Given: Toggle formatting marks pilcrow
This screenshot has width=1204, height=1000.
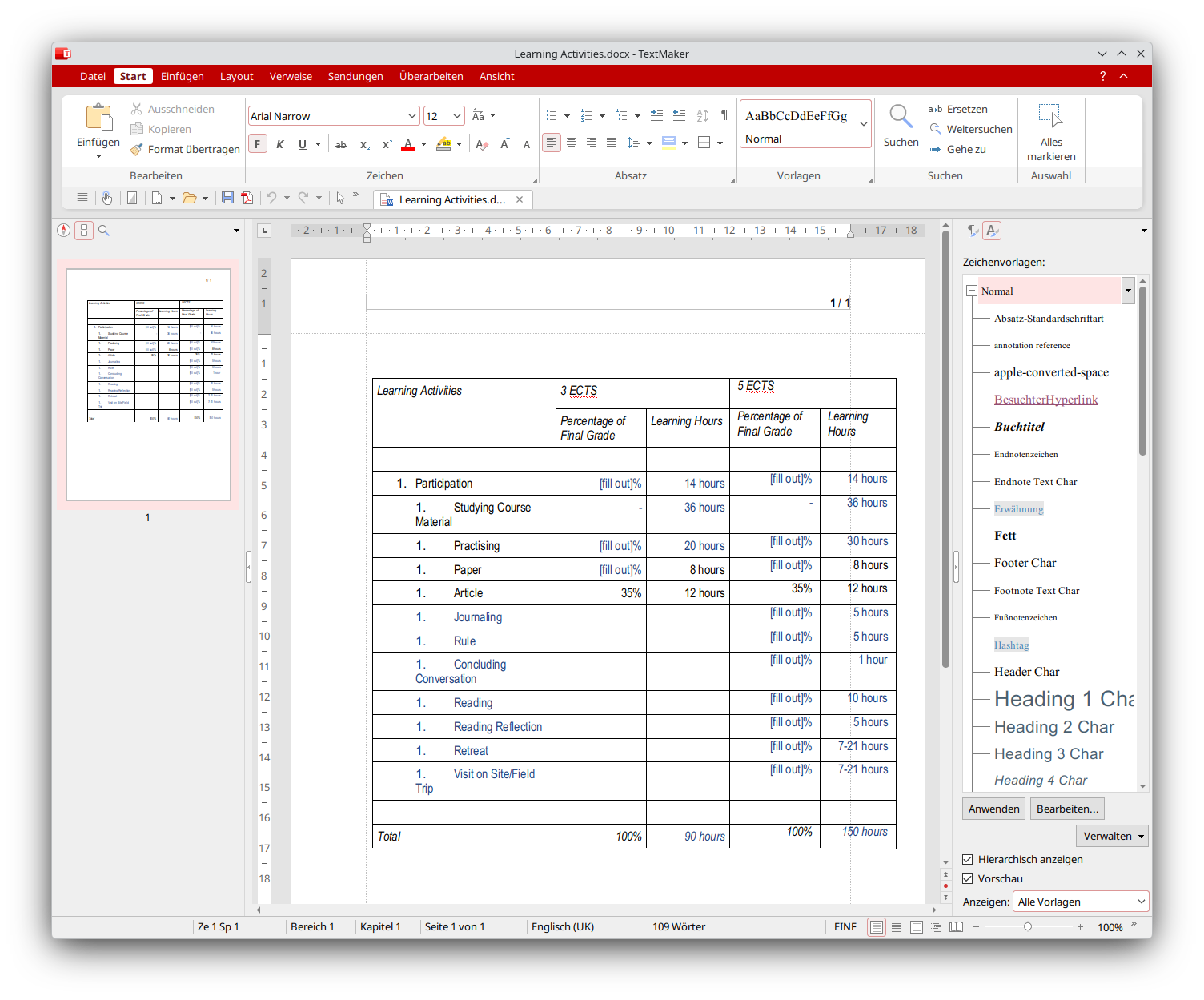Looking at the screenshot, I should tap(724, 115).
